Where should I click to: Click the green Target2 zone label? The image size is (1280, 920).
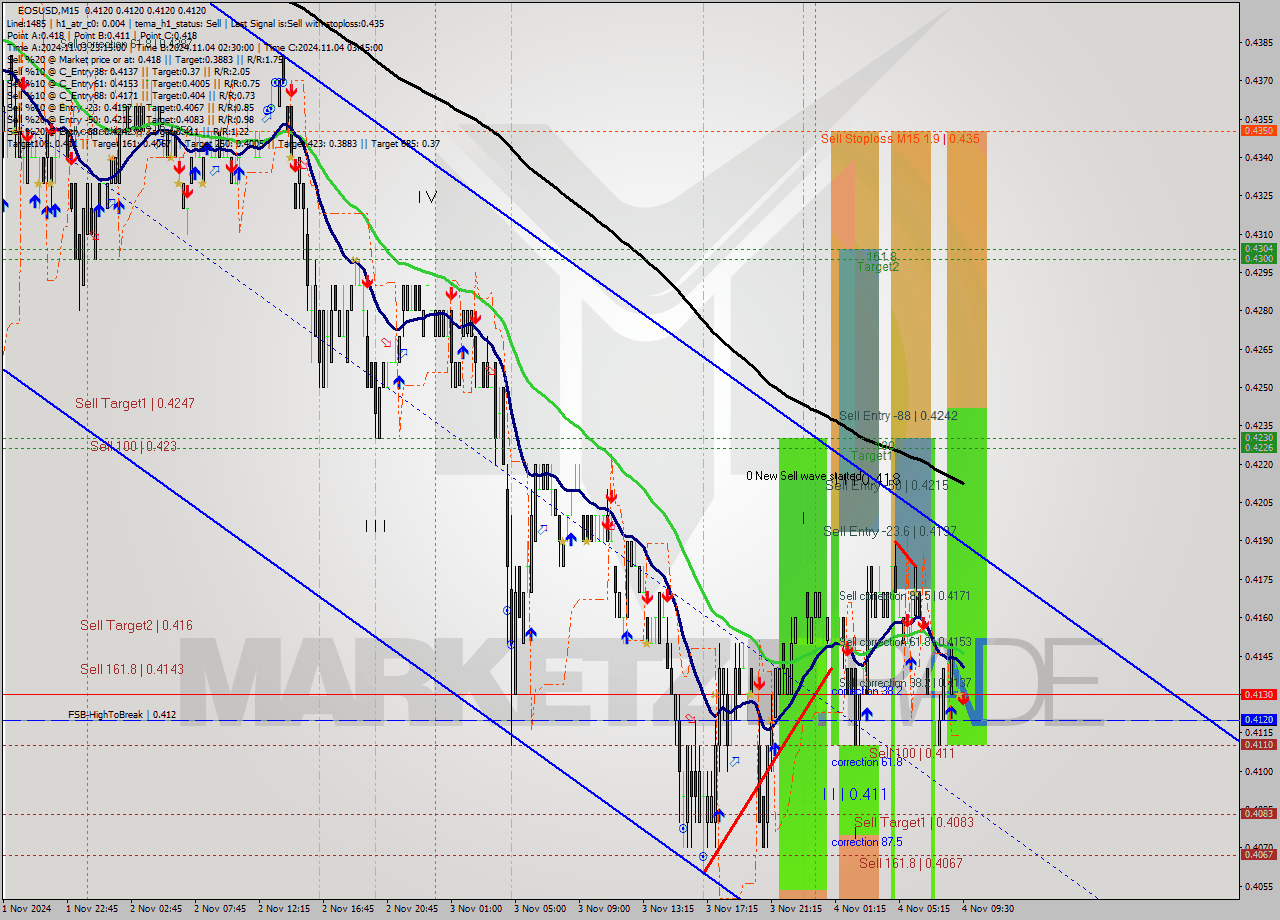tap(877, 267)
